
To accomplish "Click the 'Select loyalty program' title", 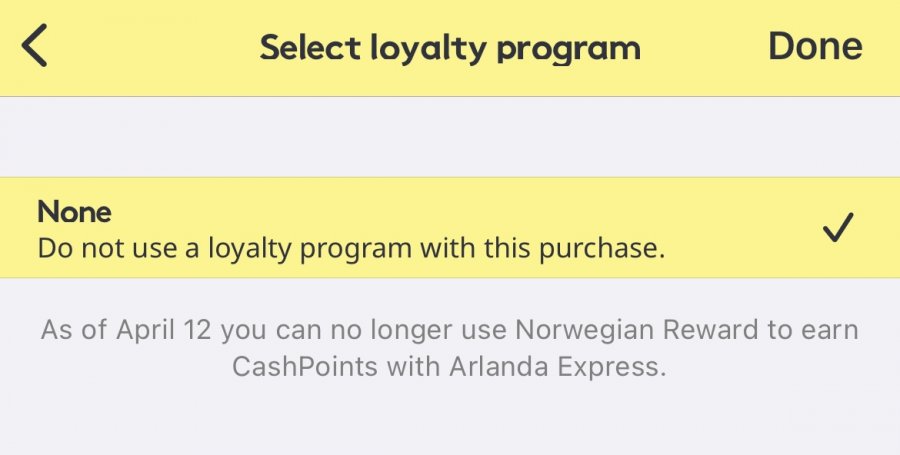I will click(449, 48).
